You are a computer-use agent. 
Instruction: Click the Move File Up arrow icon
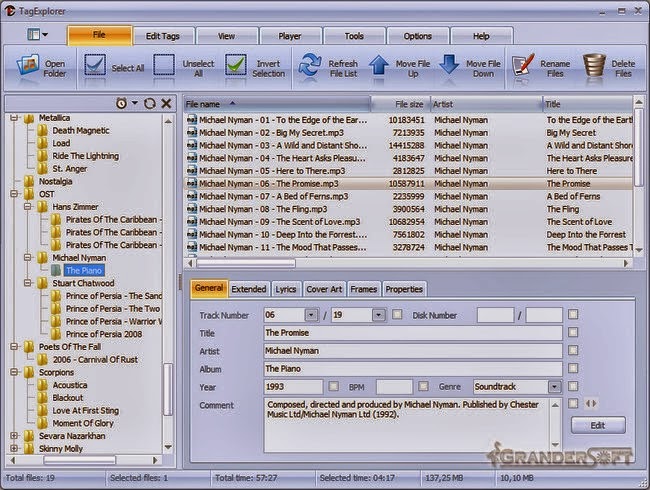point(378,65)
